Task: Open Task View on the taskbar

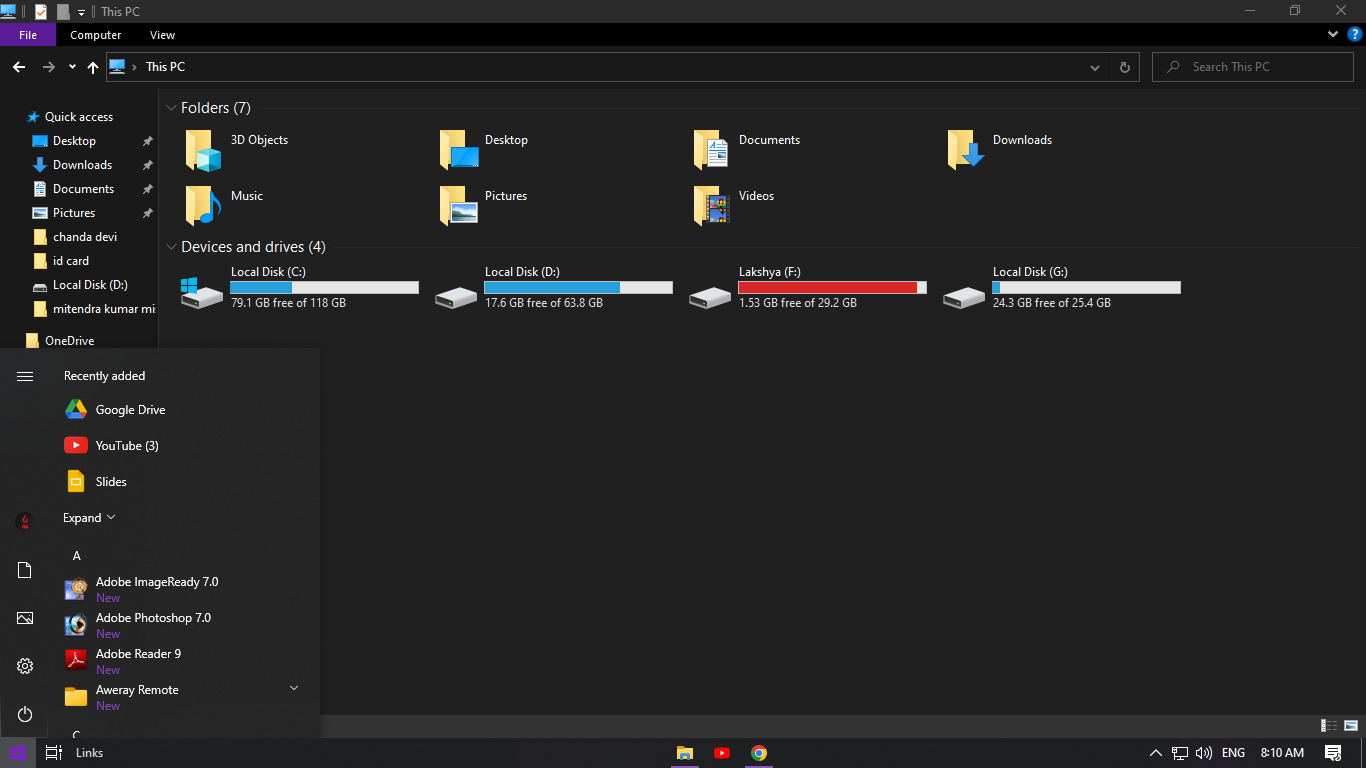Action: (x=54, y=753)
